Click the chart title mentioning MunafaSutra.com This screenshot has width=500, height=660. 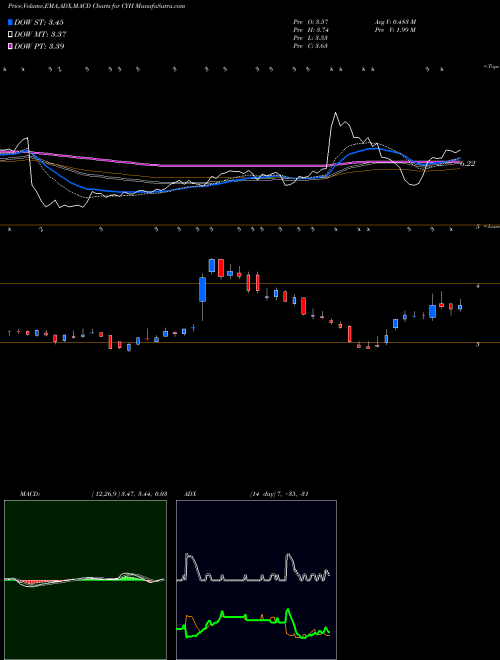(x=96, y=6)
